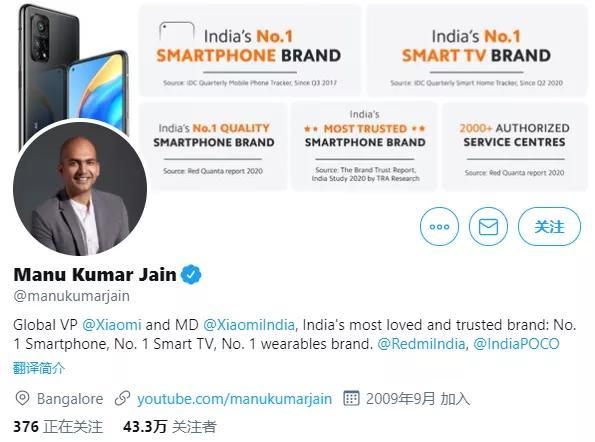Click the calendar icon near join date
The height and width of the screenshot is (442, 595).
click(x=351, y=398)
